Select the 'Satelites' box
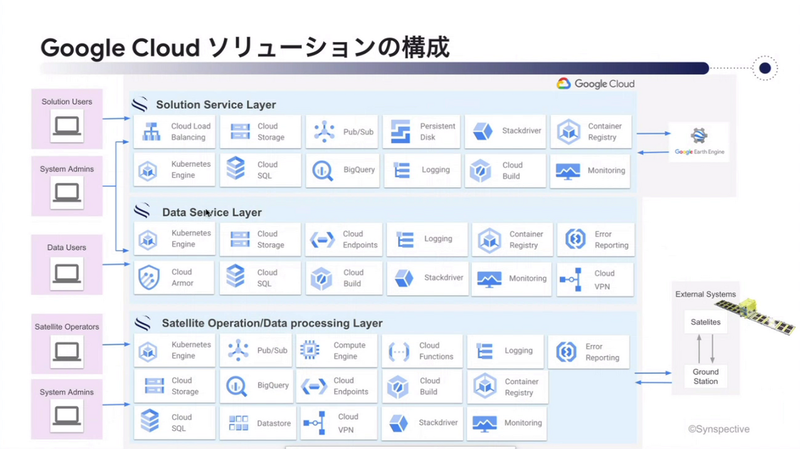This screenshot has height=449, width=800. pos(706,322)
